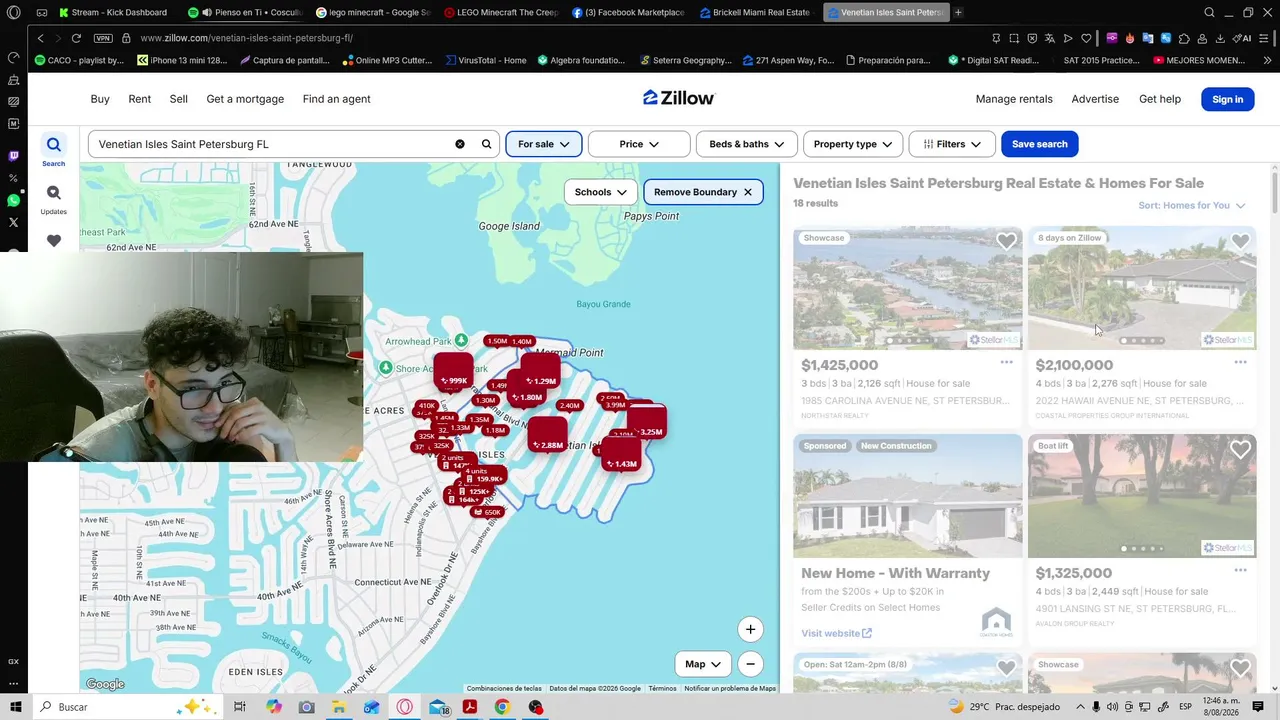1280x720 pixels.
Task: Select the 999K map marker
Action: click(x=453, y=373)
